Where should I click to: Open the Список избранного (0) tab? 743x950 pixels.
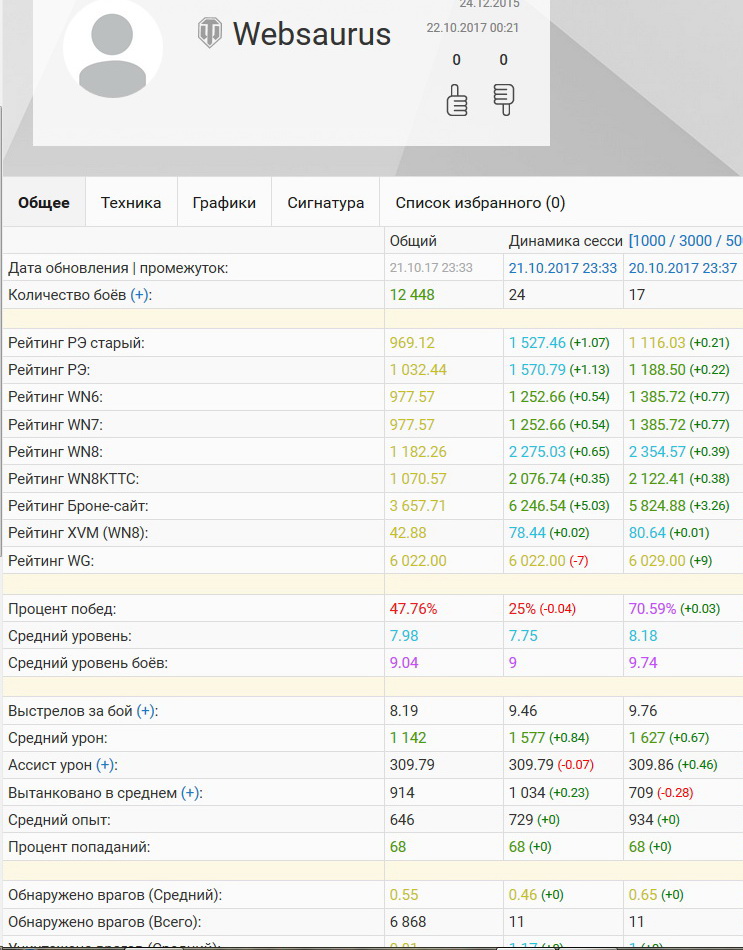tap(480, 203)
